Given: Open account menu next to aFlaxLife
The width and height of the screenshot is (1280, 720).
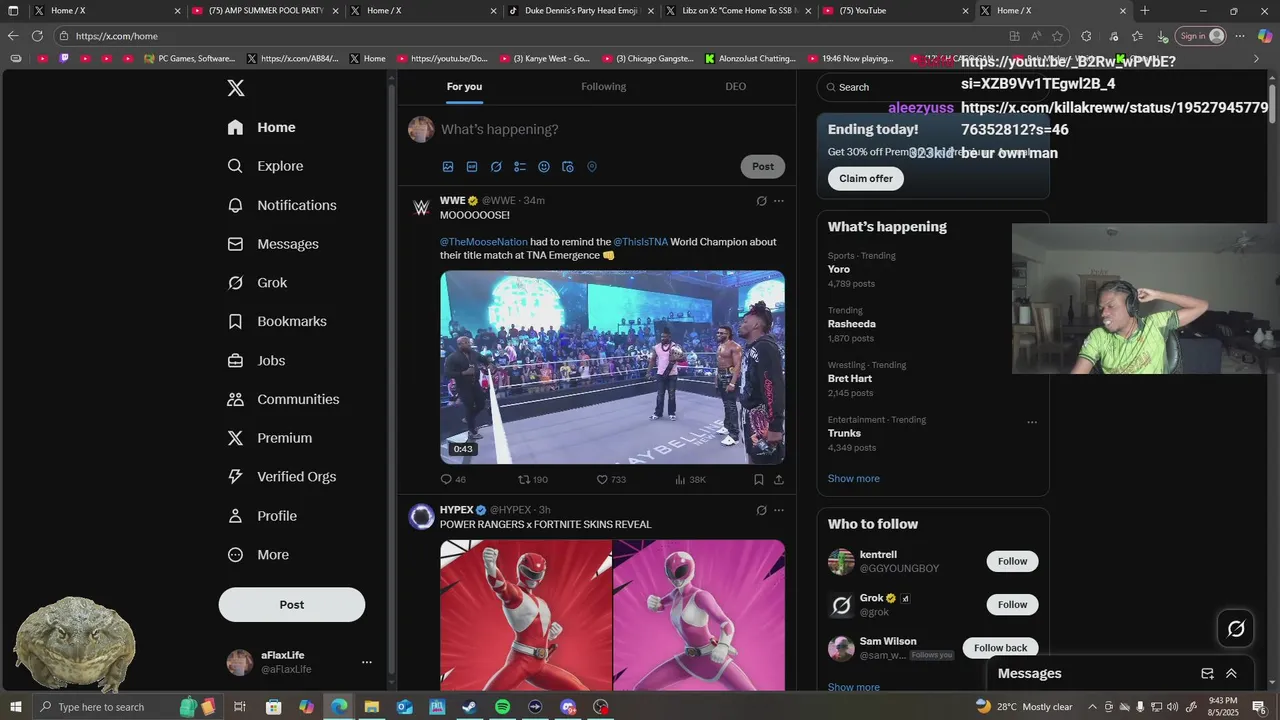Looking at the screenshot, I should click(366, 662).
